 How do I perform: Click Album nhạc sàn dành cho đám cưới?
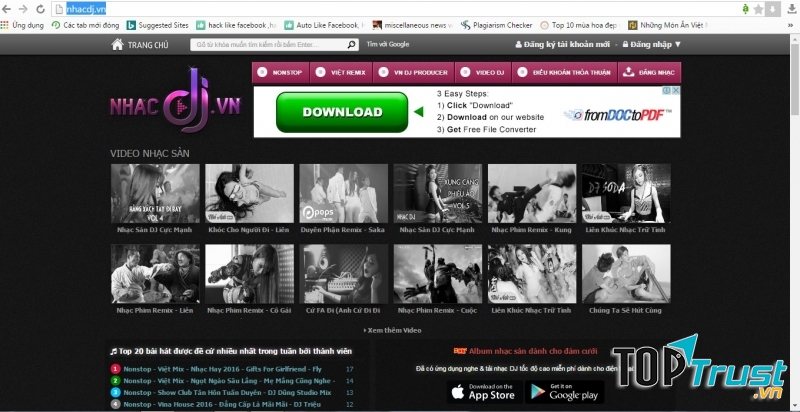(533, 351)
